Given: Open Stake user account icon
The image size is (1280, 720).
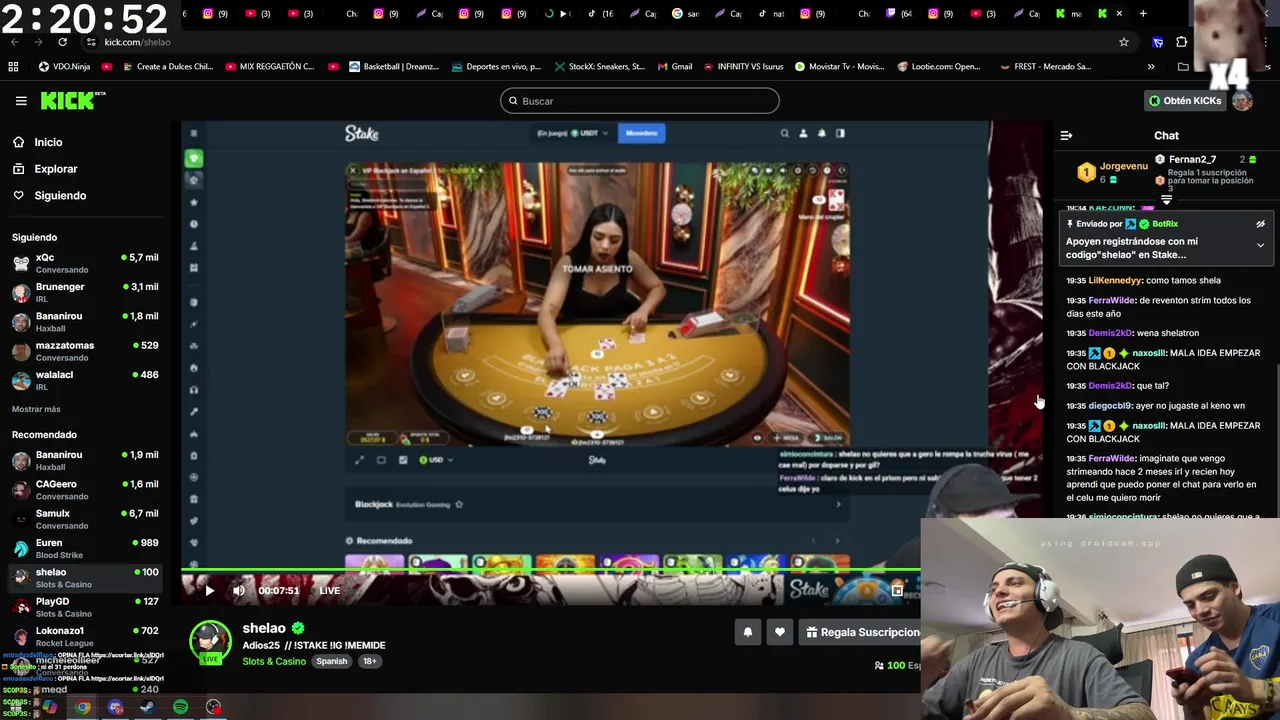Looking at the screenshot, I should point(803,133).
